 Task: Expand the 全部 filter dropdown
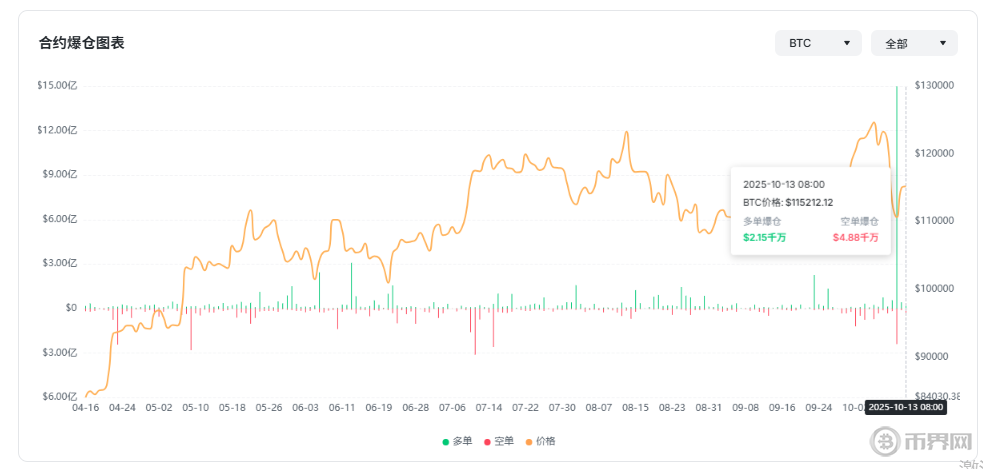click(913, 43)
